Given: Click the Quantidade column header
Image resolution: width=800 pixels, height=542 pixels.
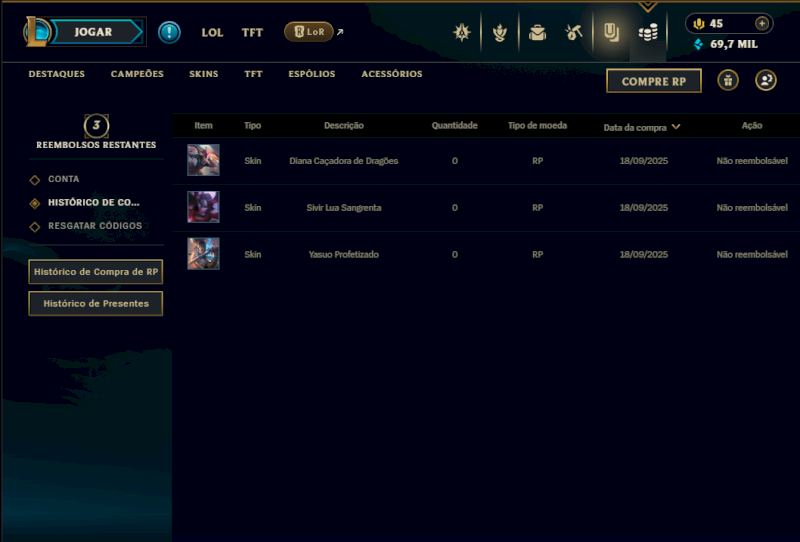Looking at the screenshot, I should [x=455, y=126].
